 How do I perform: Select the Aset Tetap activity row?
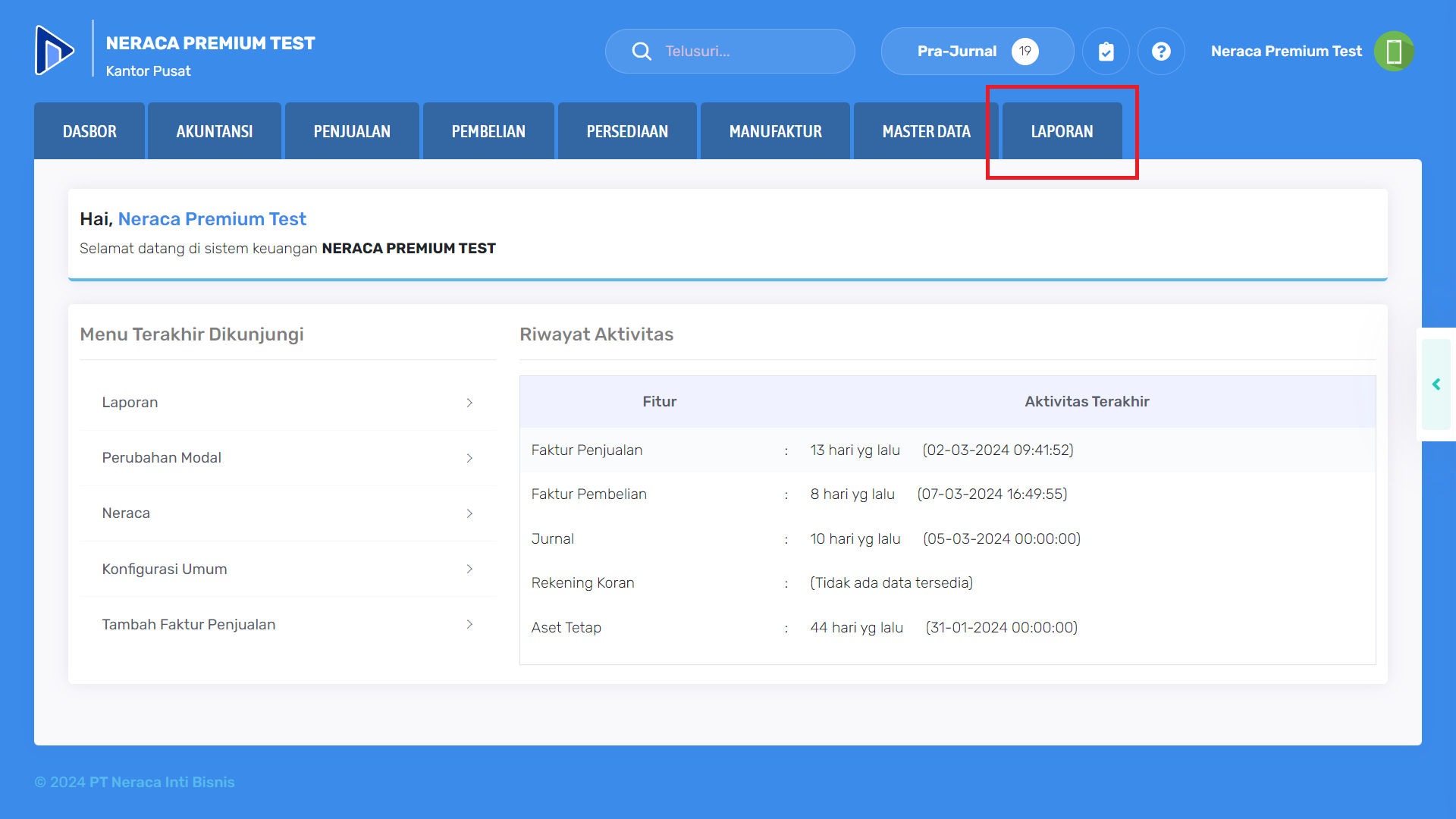[x=948, y=627]
